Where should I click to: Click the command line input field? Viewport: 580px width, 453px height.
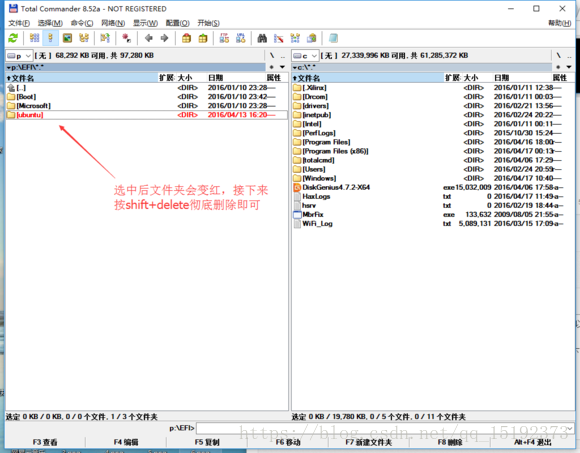point(385,428)
